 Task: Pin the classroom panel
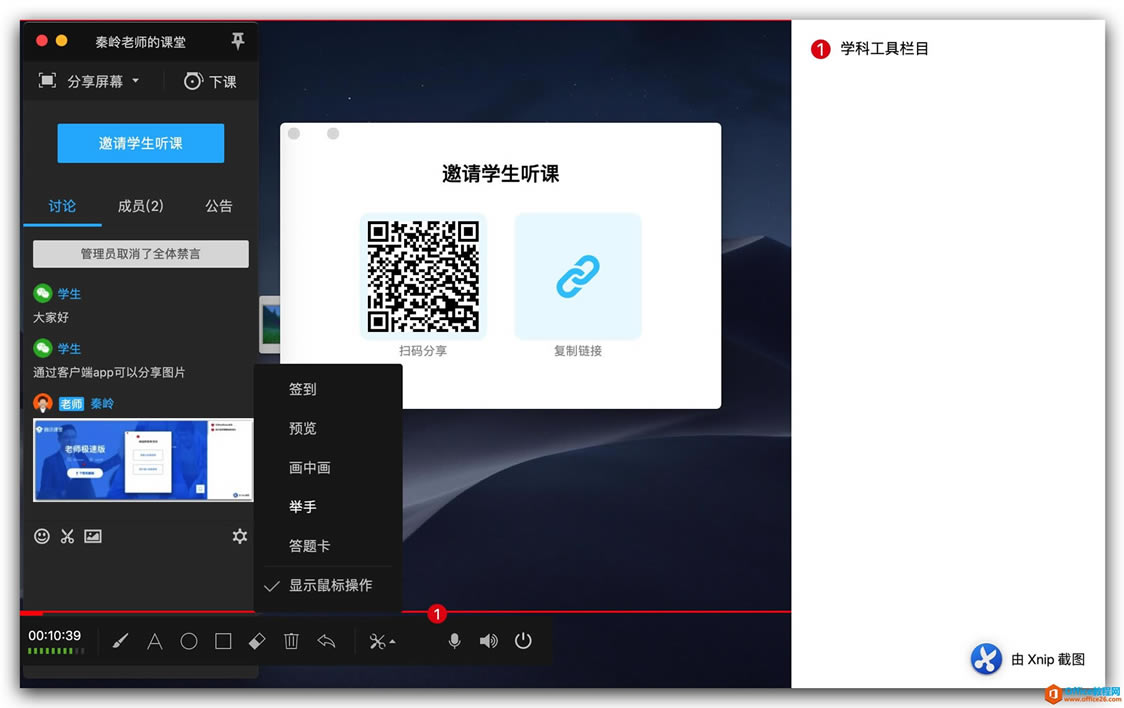click(237, 42)
